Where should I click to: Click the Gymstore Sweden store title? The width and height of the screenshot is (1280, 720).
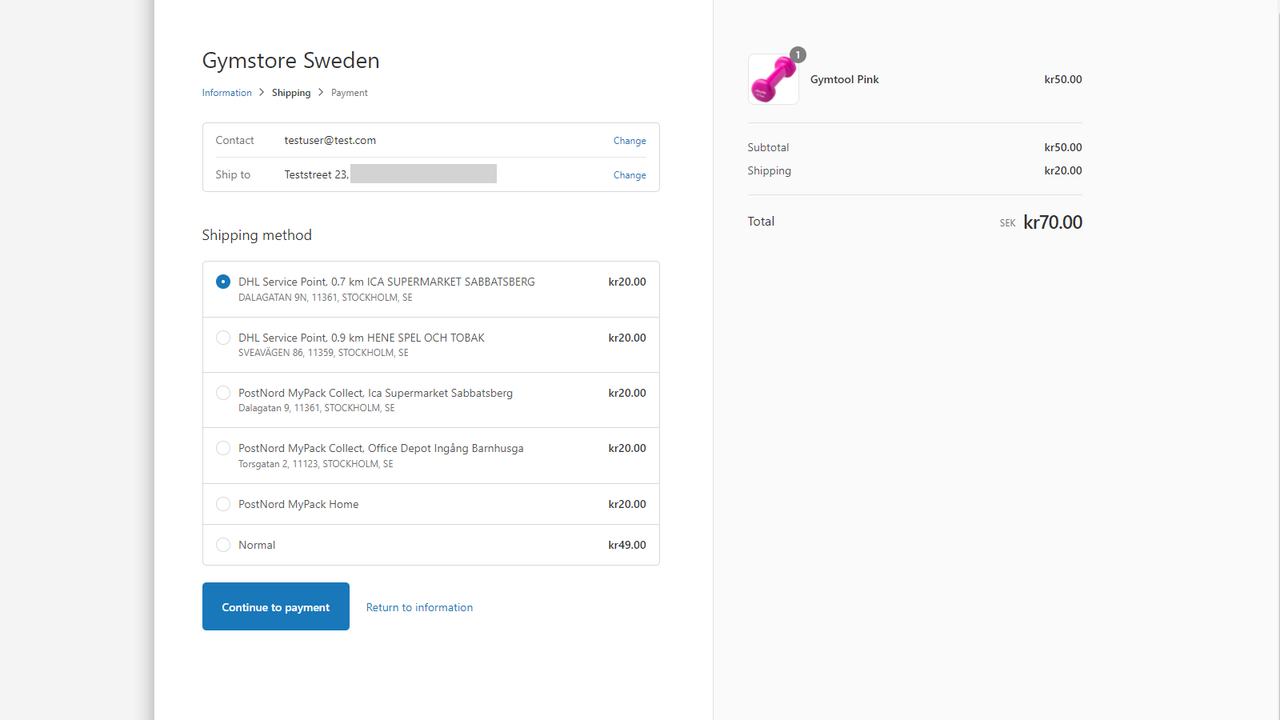coord(291,60)
